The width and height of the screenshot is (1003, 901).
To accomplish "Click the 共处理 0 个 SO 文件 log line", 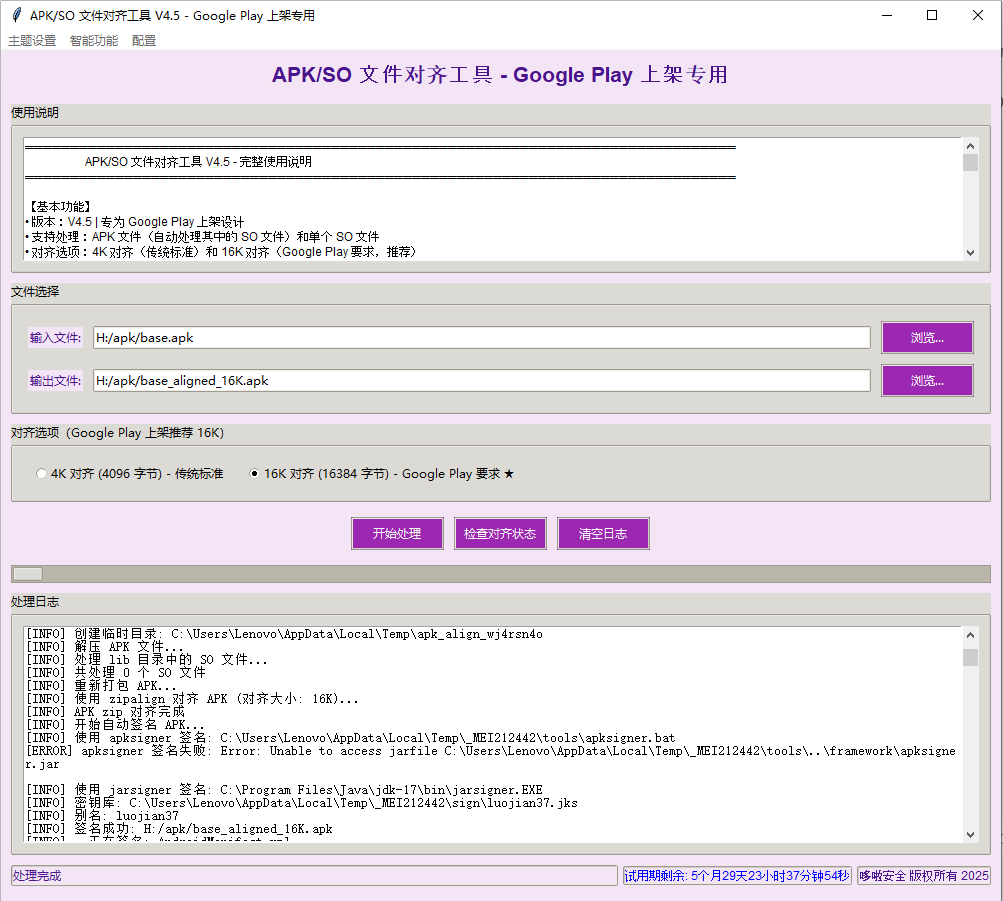I will (116, 673).
